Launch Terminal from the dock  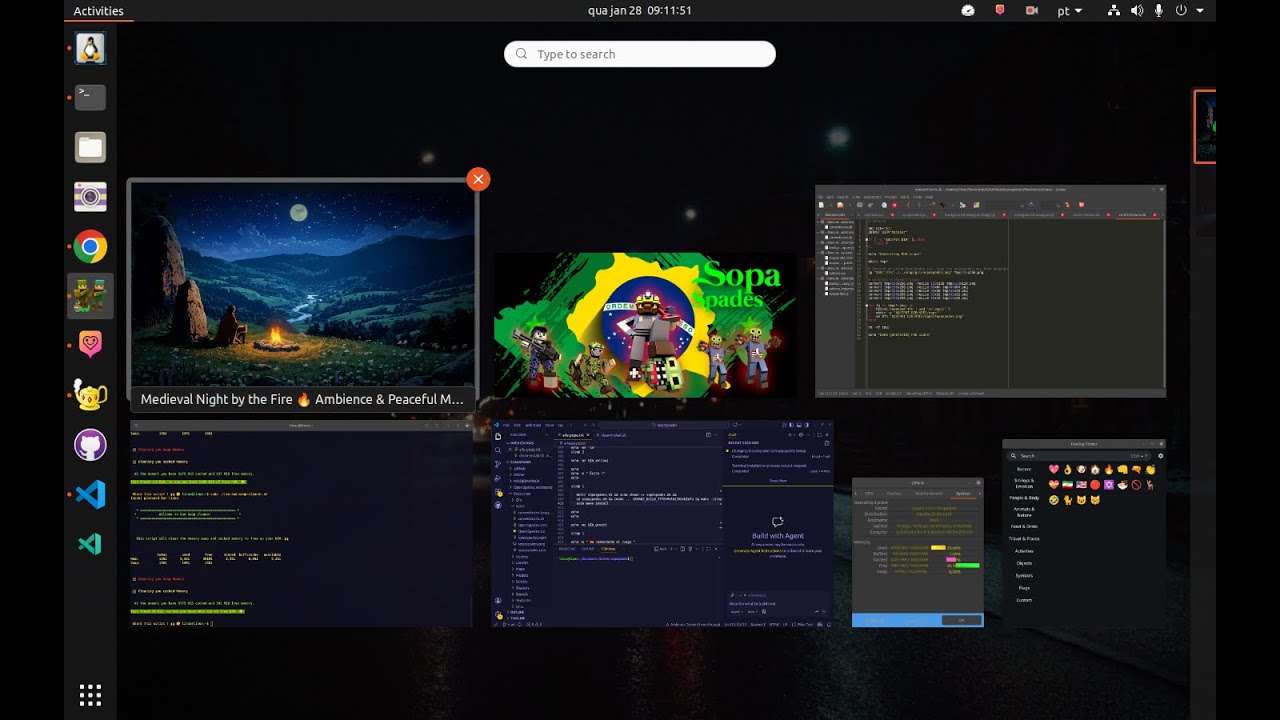(x=90, y=97)
